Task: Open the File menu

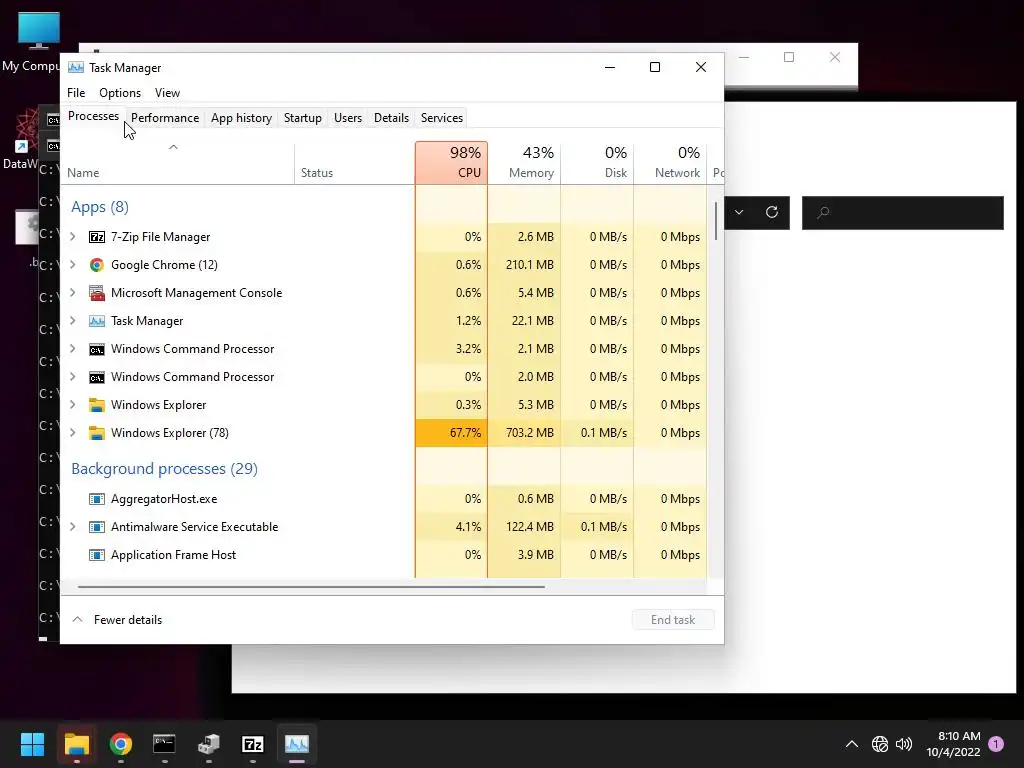Action: (x=76, y=93)
